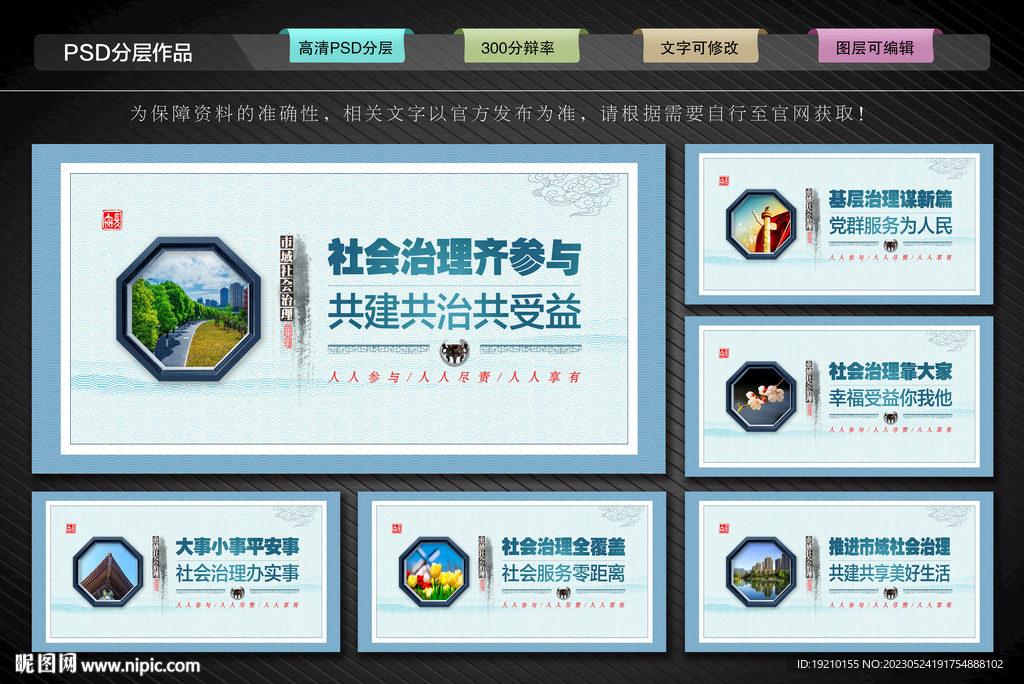This screenshot has height=684, width=1024.
Task: Click the tripod emblem on 党群服务为人民 banner
Action: tap(889, 246)
